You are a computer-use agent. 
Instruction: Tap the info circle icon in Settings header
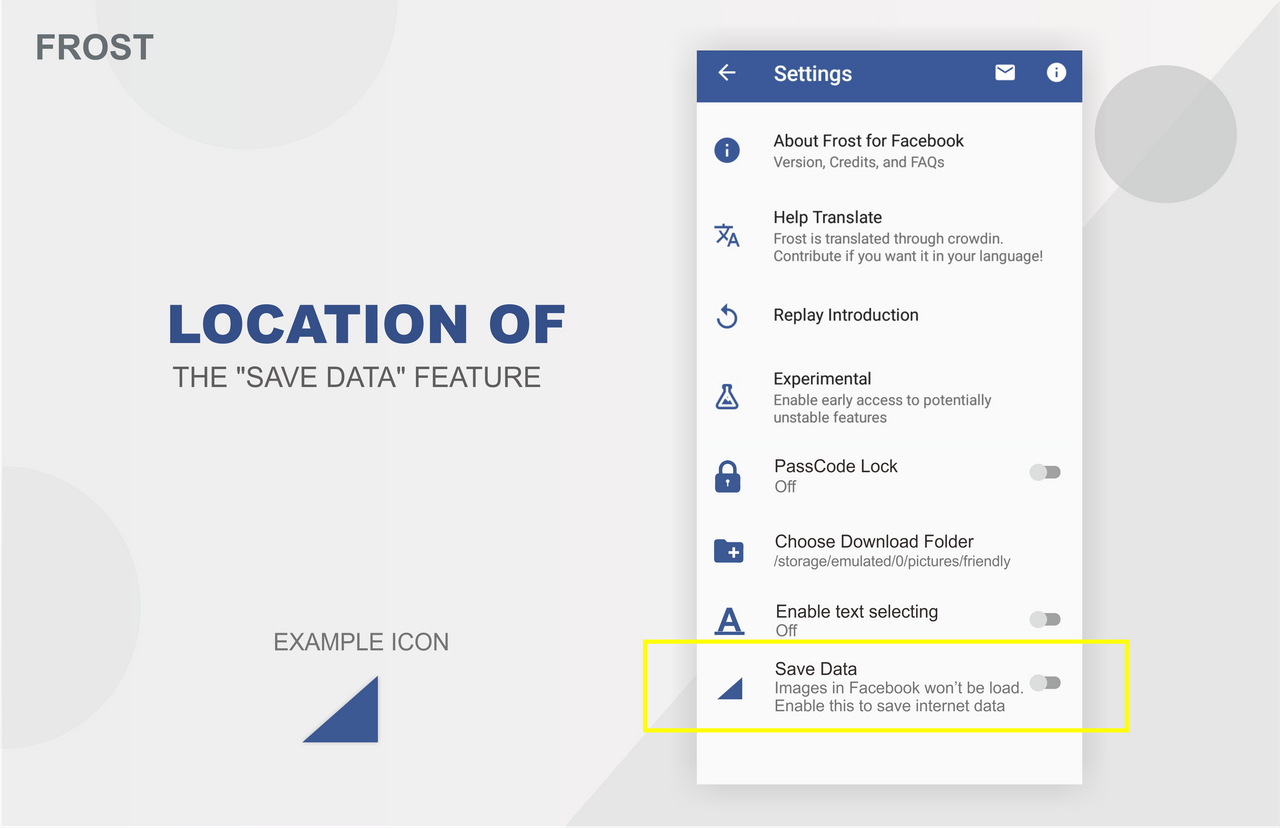1056,72
